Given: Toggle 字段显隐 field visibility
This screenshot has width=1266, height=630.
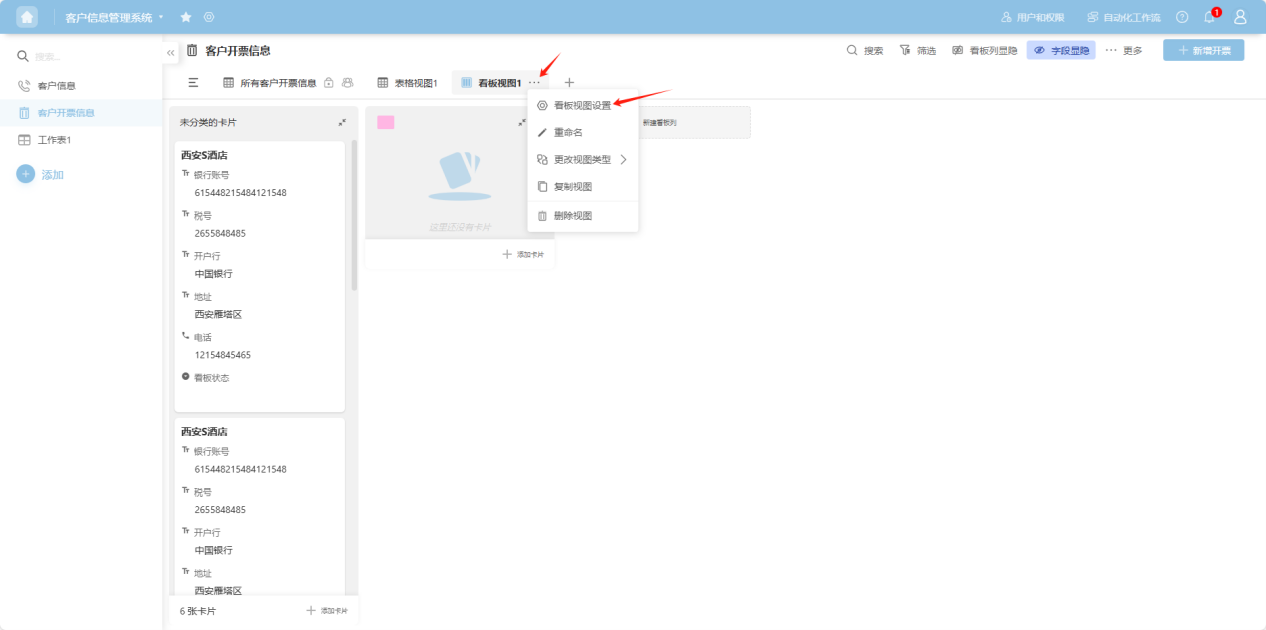Looking at the screenshot, I should (1061, 50).
